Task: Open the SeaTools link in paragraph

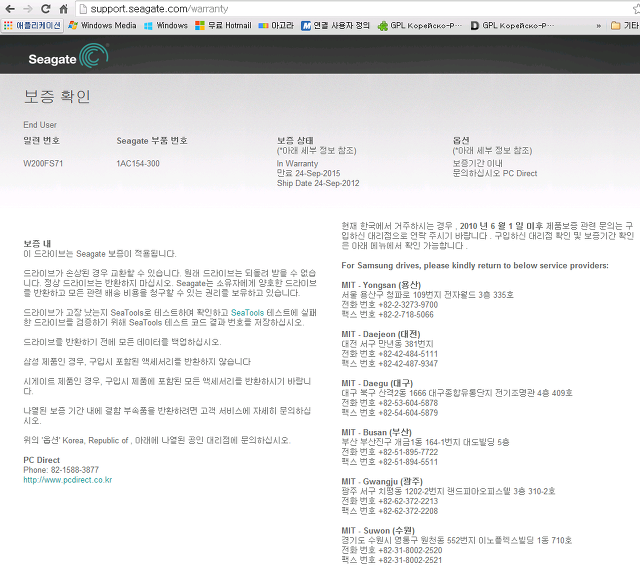Action: coord(247,313)
